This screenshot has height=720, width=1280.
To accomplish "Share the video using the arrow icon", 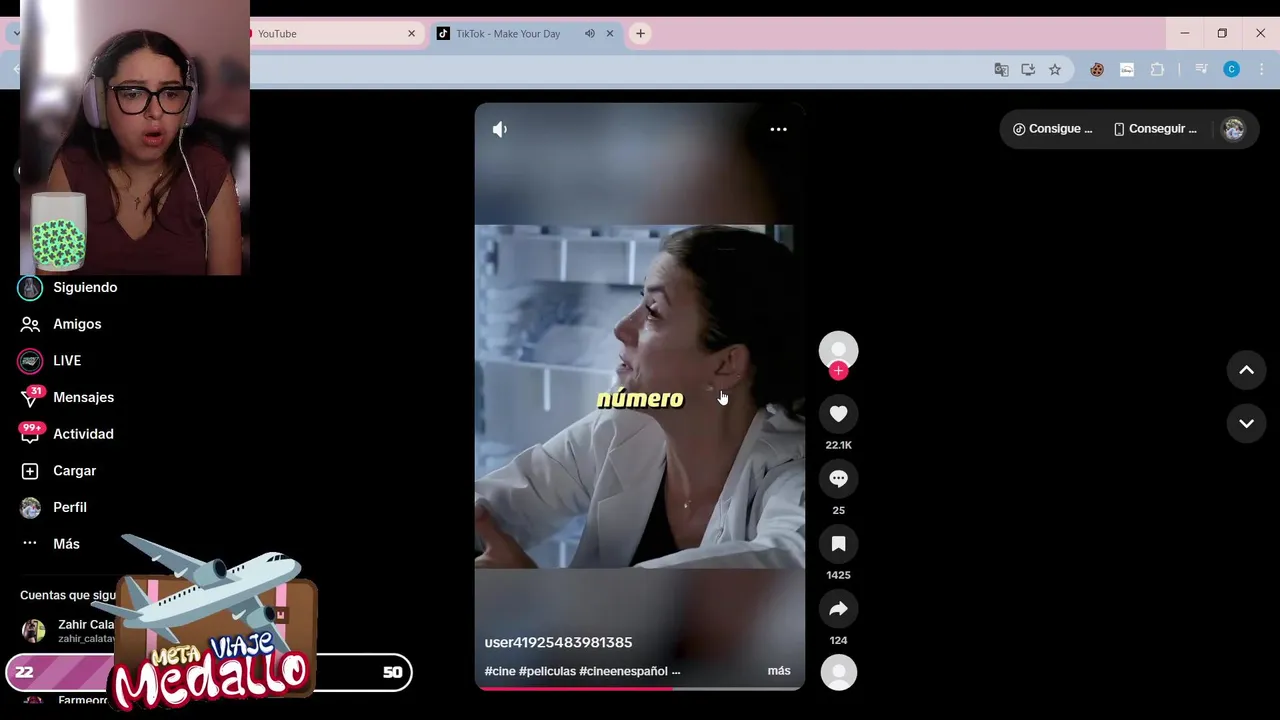I will point(838,609).
